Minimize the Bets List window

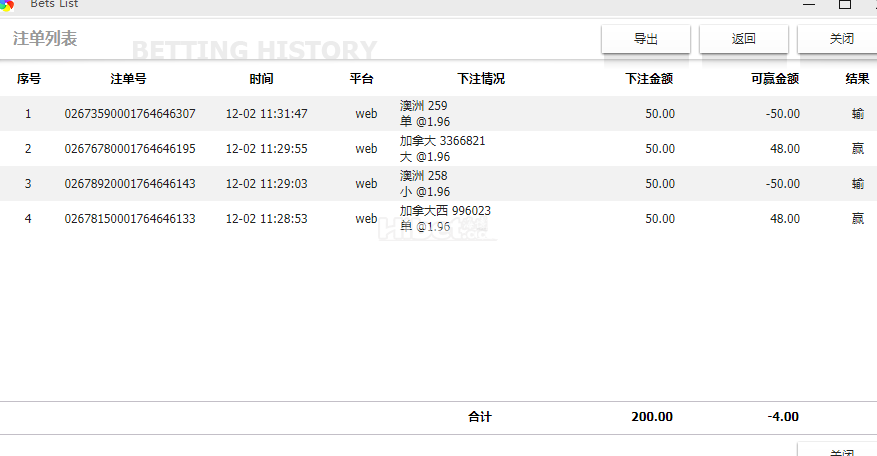808,5
